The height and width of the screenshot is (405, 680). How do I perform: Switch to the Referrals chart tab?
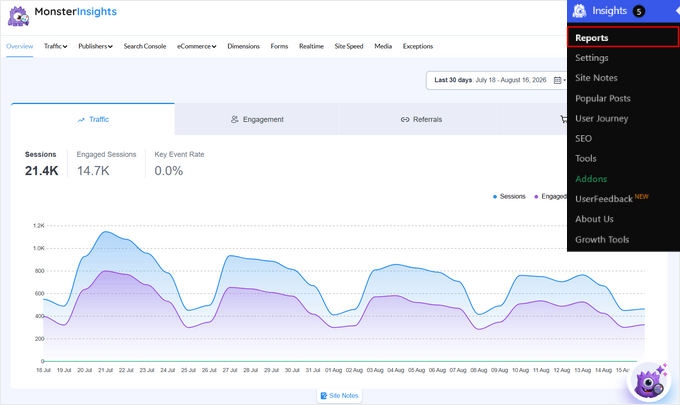coord(421,119)
